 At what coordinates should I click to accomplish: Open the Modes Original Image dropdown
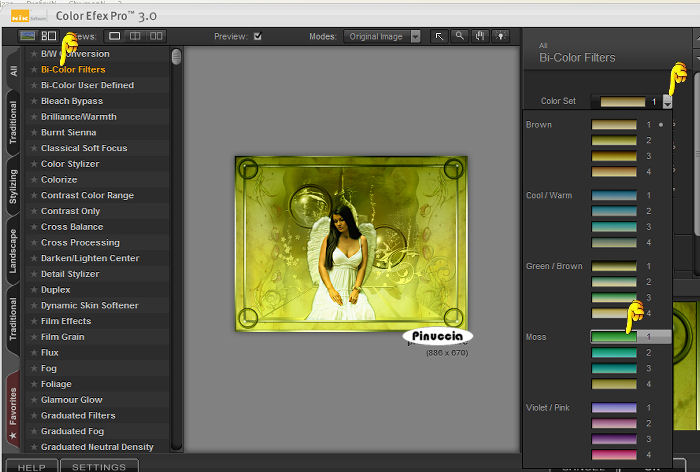pyautogui.click(x=381, y=36)
